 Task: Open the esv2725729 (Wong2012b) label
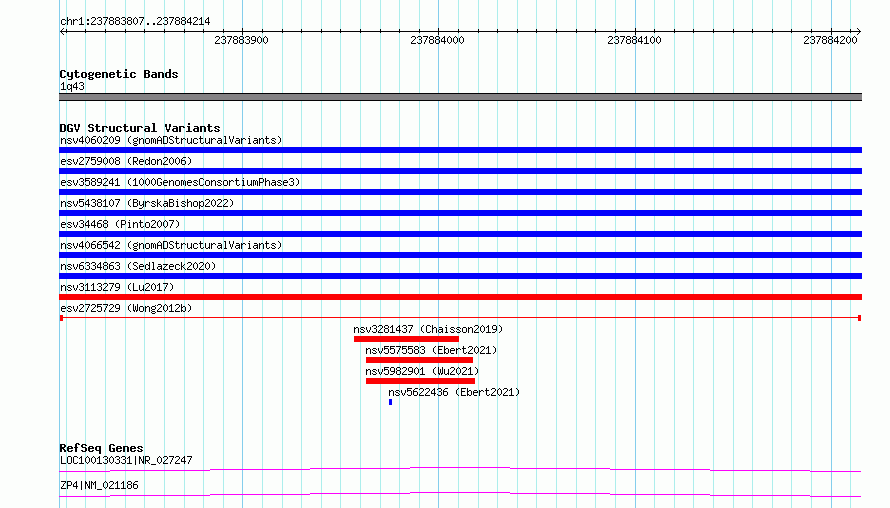(x=126, y=308)
